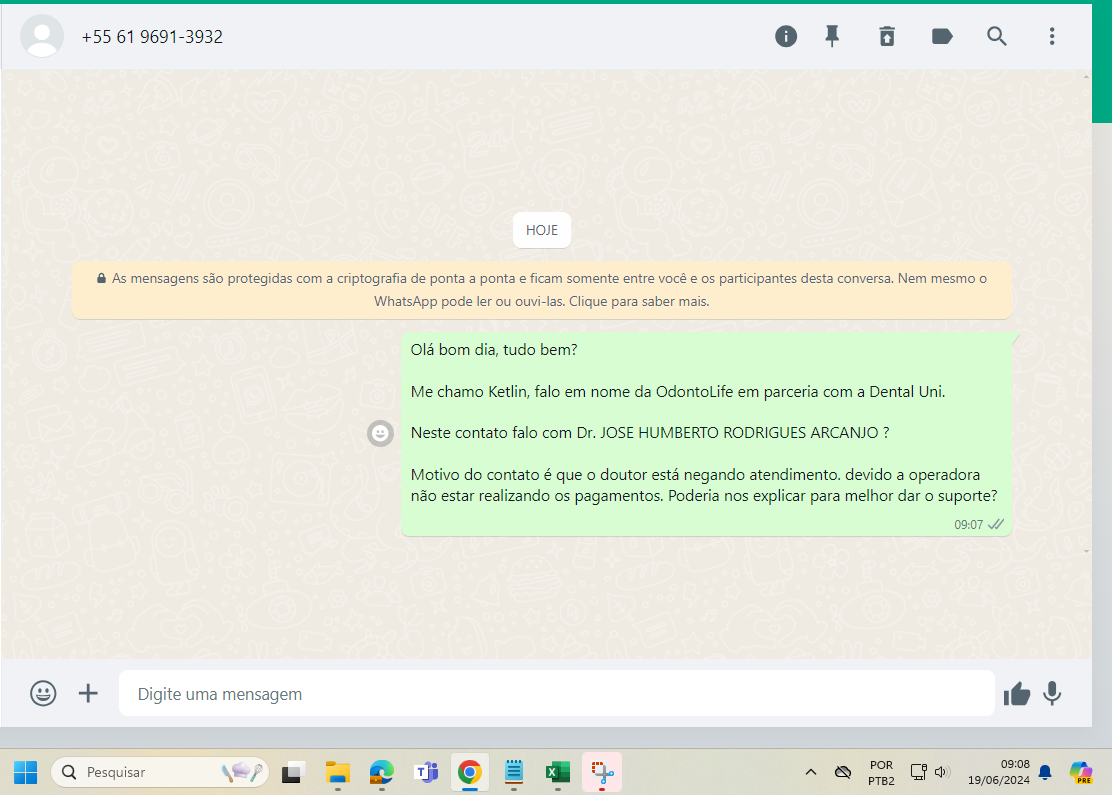Click the message read double-check marks
The image size is (1112, 795).
coord(996,524)
